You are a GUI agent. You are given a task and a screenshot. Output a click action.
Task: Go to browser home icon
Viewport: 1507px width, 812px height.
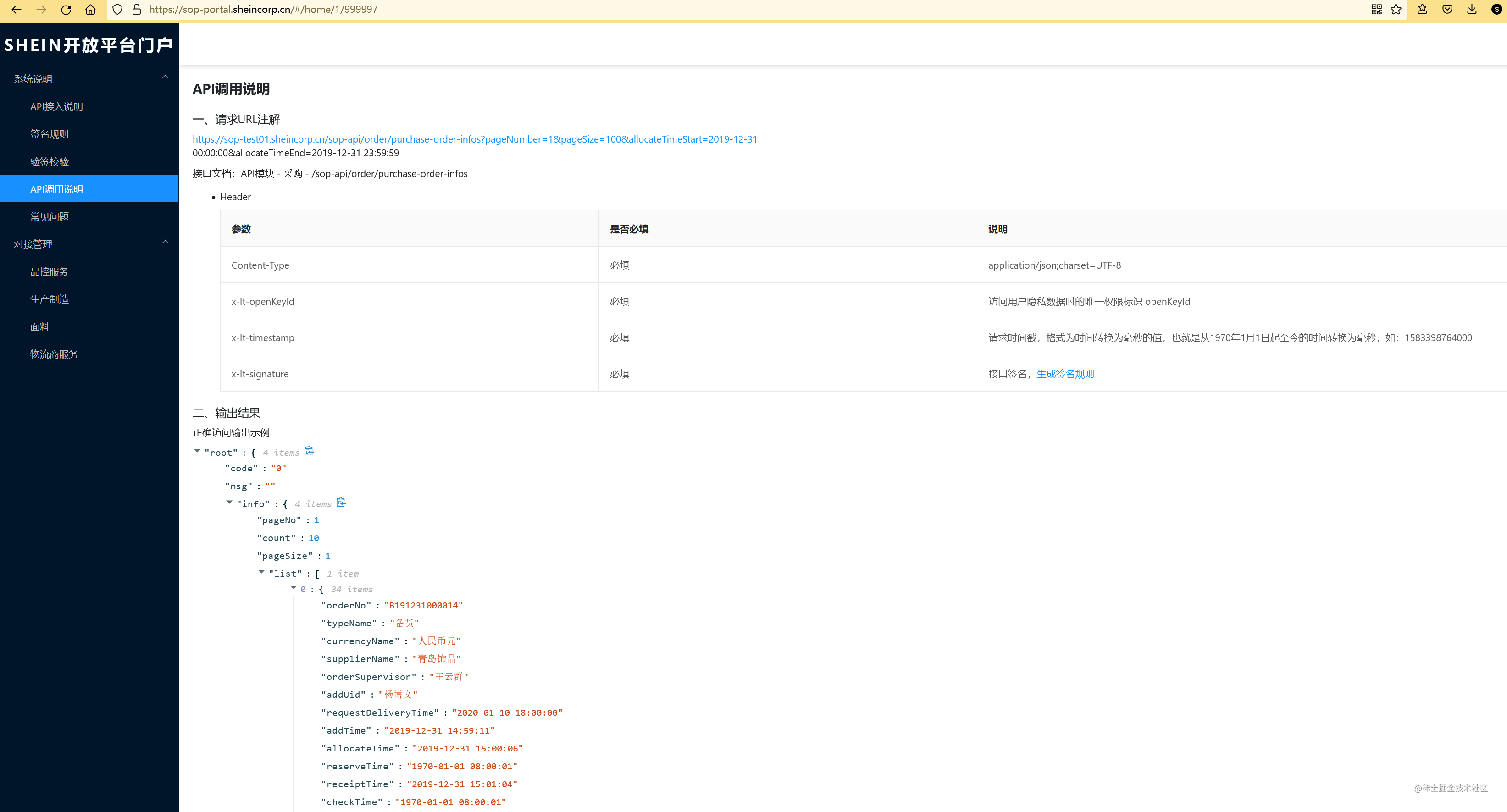point(90,9)
